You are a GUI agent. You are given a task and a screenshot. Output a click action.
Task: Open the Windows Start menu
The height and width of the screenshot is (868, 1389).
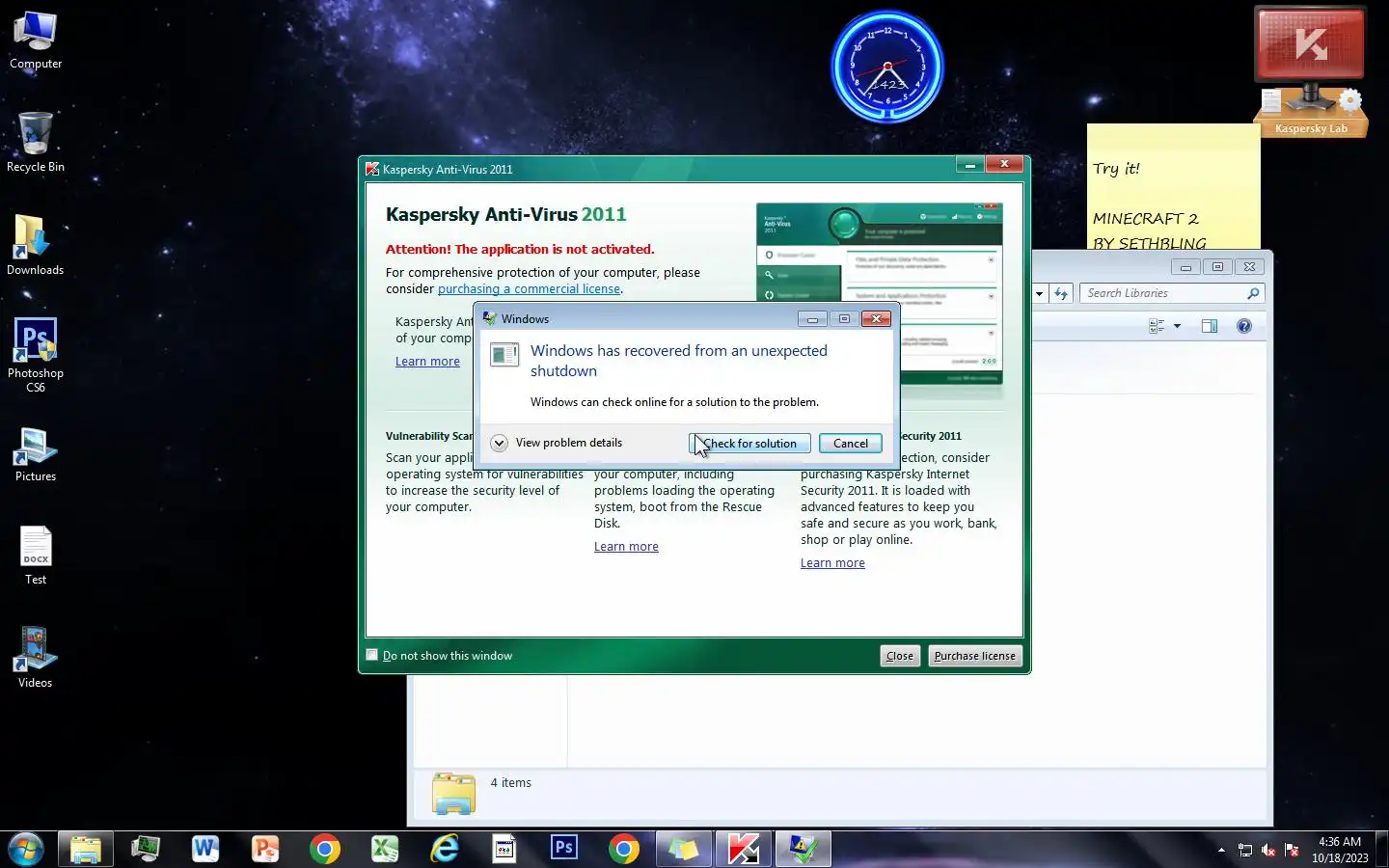pyautogui.click(x=26, y=850)
